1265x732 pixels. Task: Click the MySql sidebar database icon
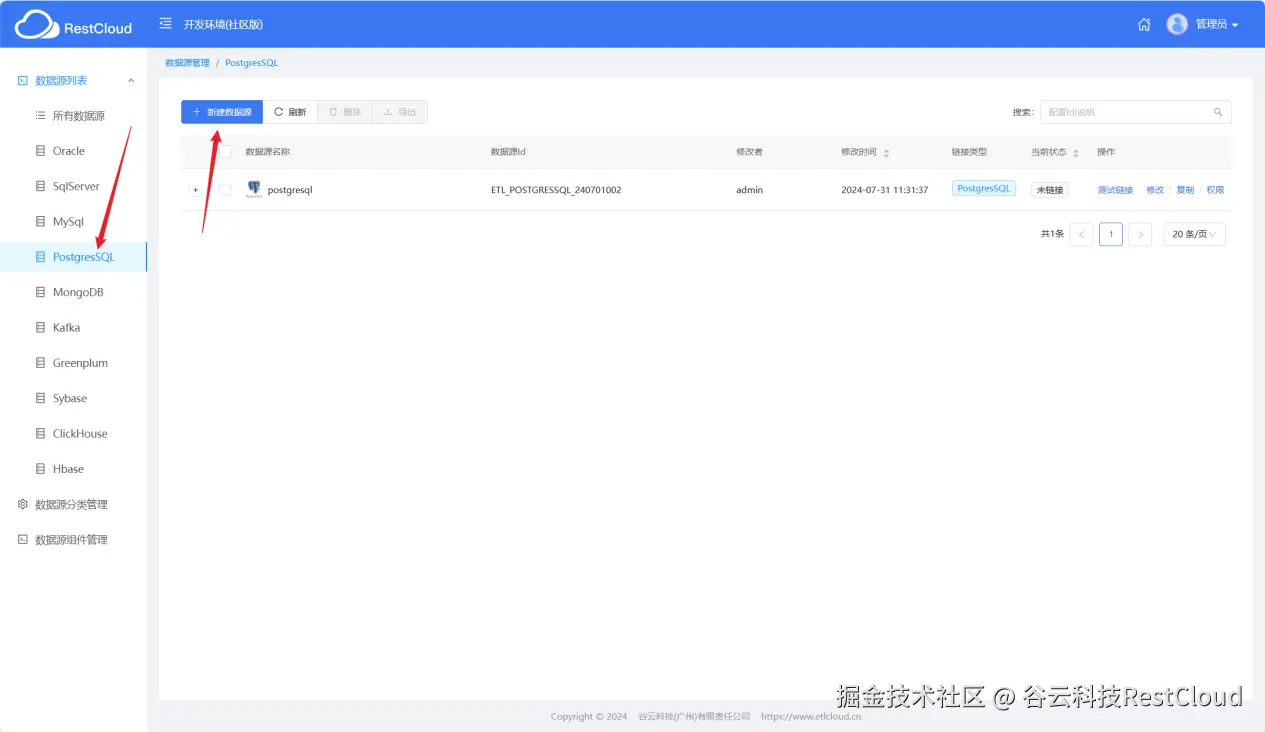point(41,222)
